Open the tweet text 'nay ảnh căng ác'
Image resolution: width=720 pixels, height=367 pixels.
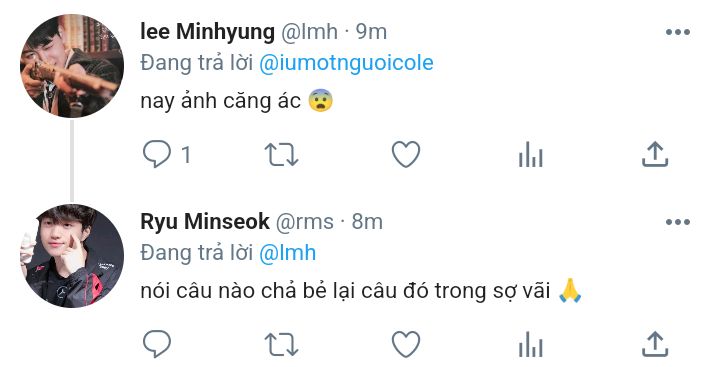[221, 101]
